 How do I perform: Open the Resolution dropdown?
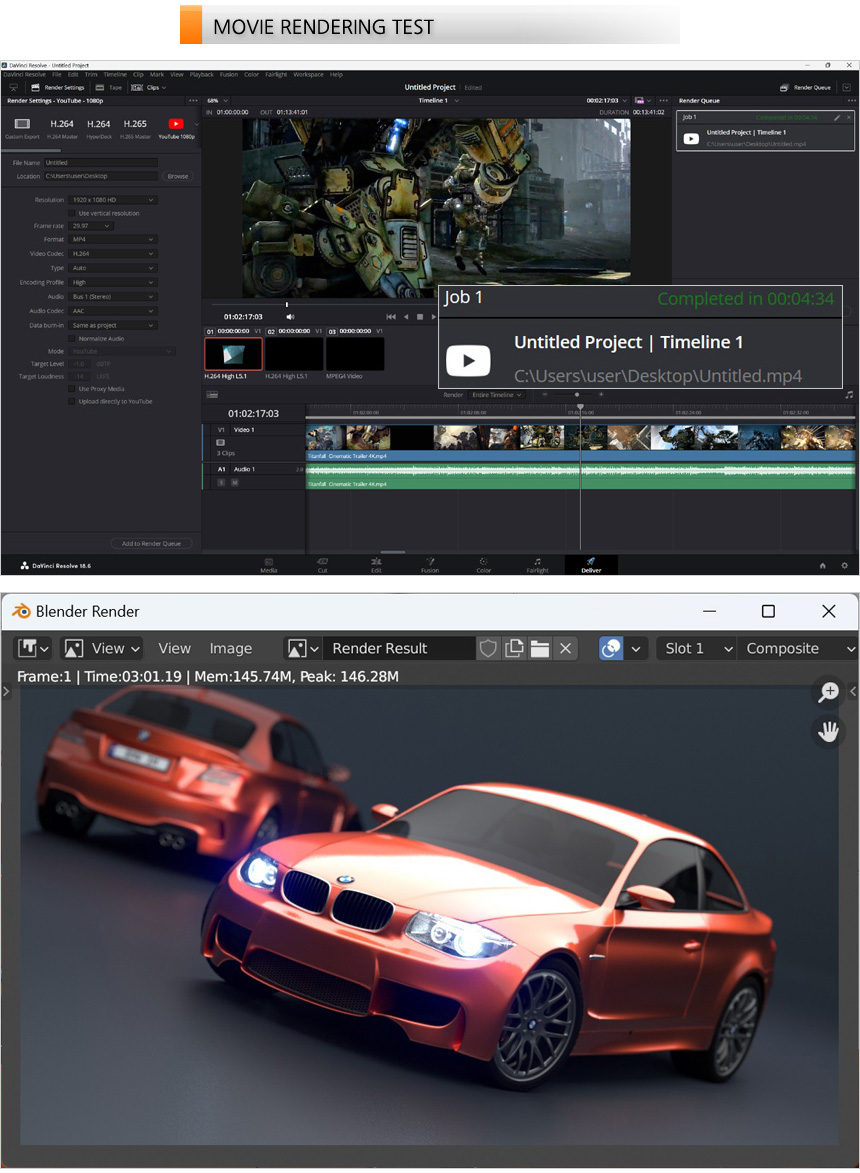click(x=113, y=200)
